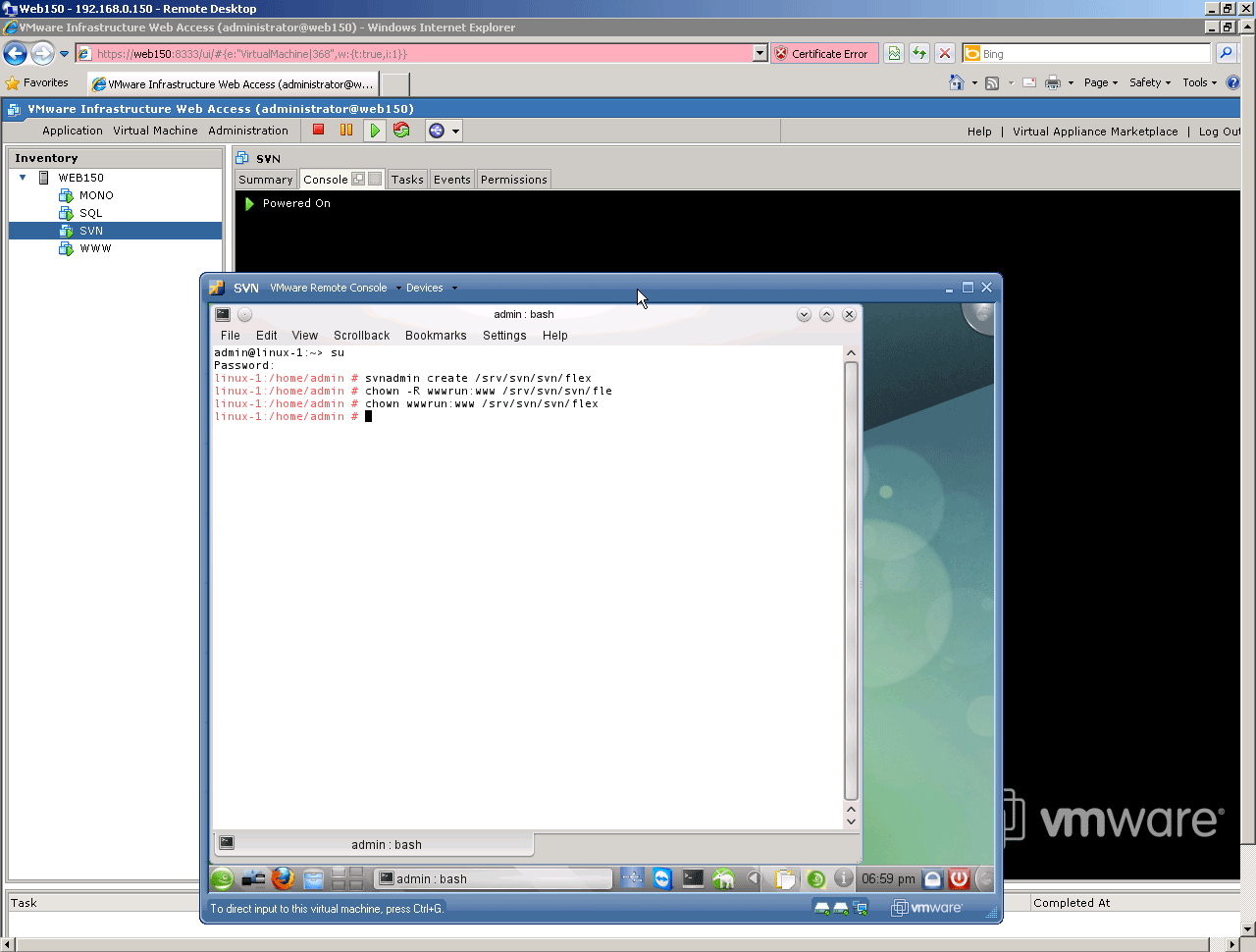This screenshot has width=1256, height=952.
Task: Open the terminal Scrollback menu
Action: 362,336
